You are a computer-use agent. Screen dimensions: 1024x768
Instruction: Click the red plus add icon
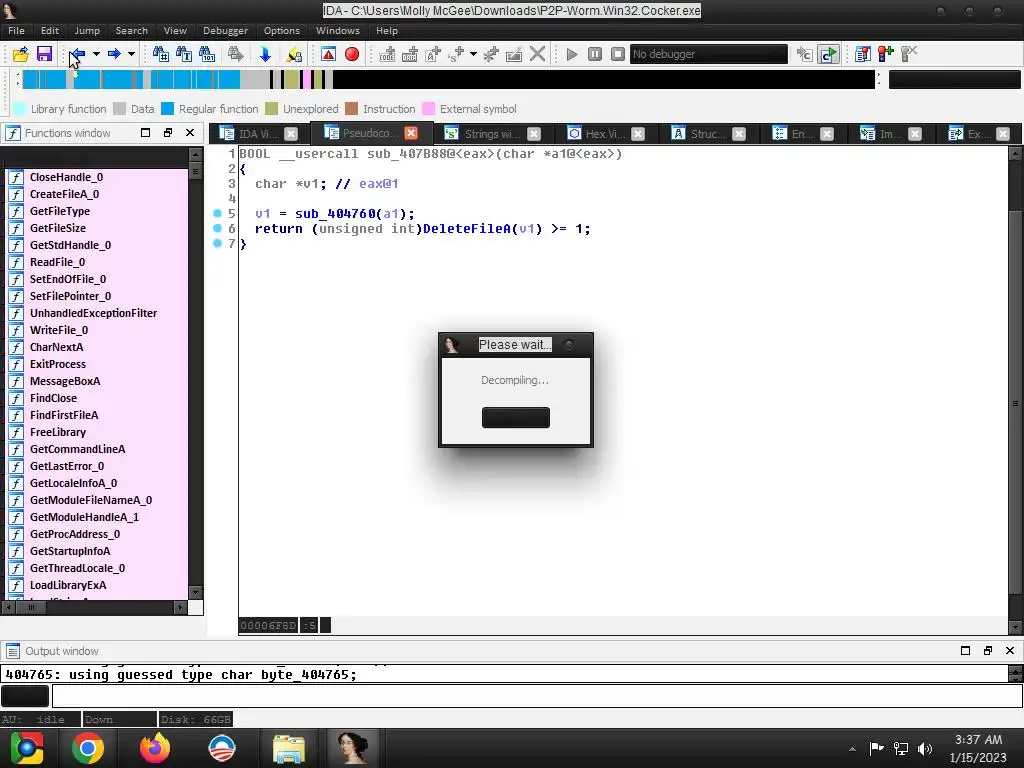pyautogui.click(x=886, y=54)
